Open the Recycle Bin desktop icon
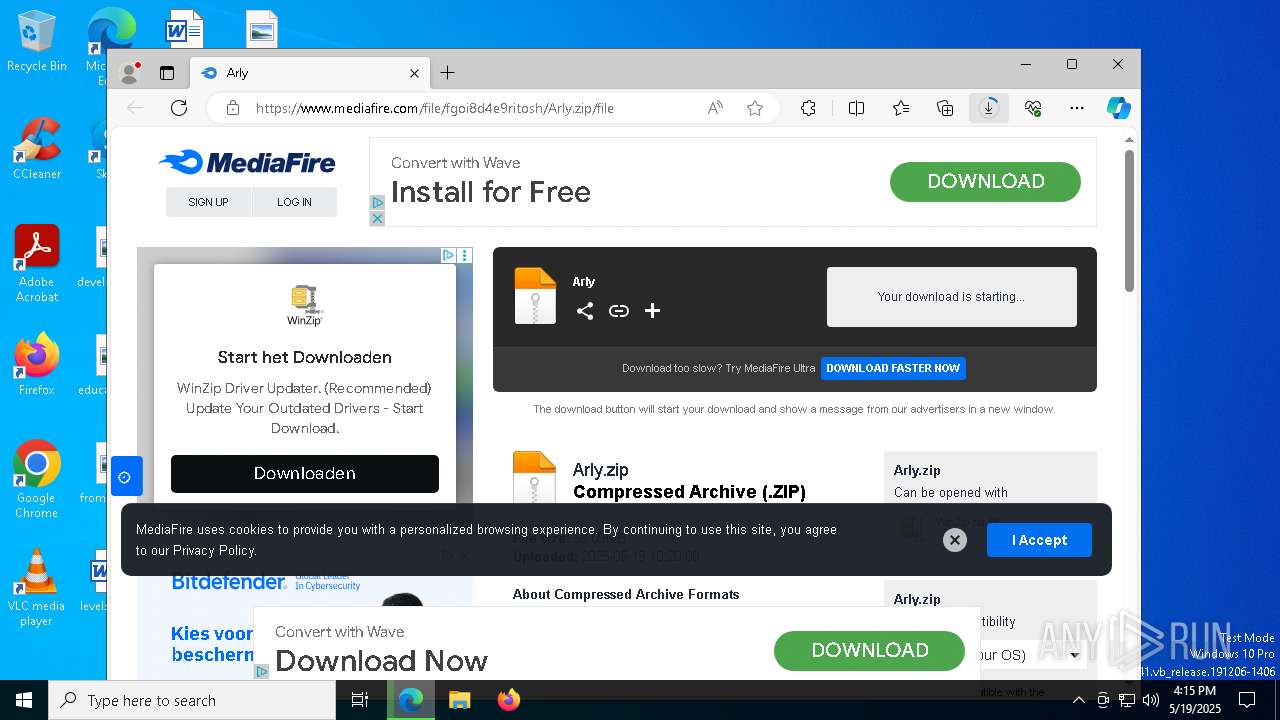The width and height of the screenshot is (1280, 720). 37,42
